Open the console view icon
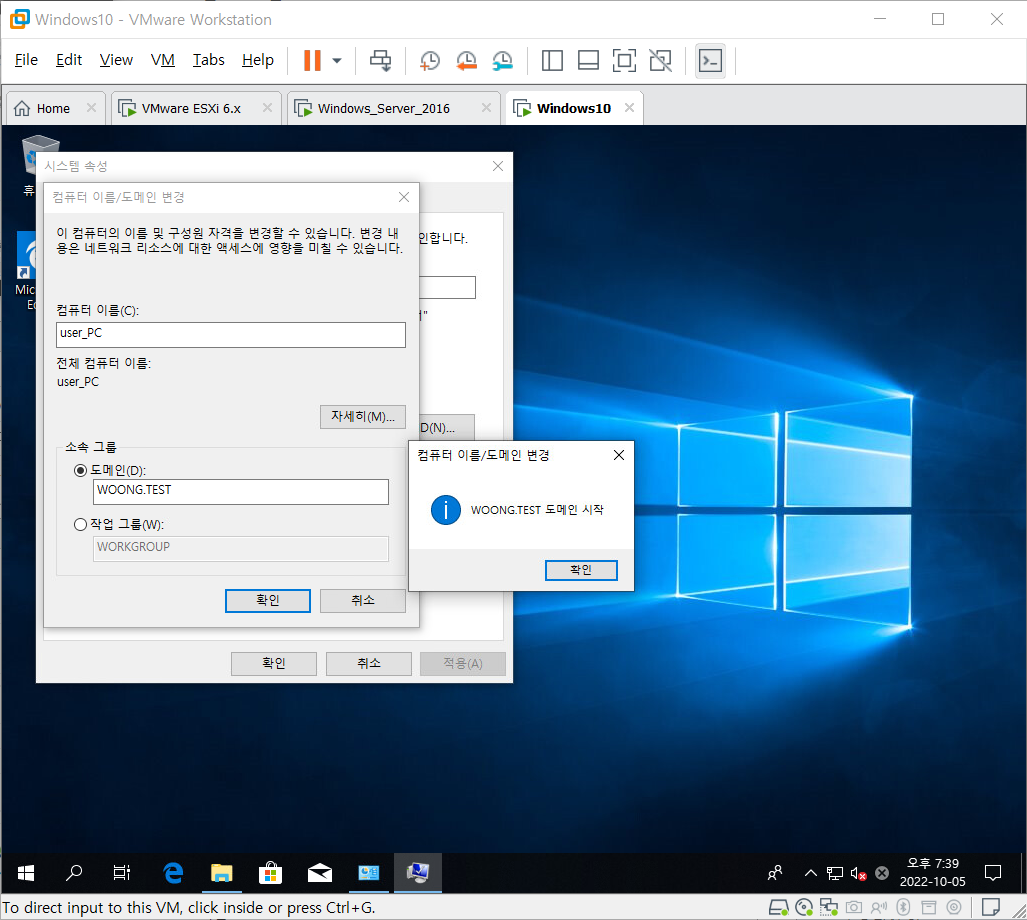 coord(711,60)
